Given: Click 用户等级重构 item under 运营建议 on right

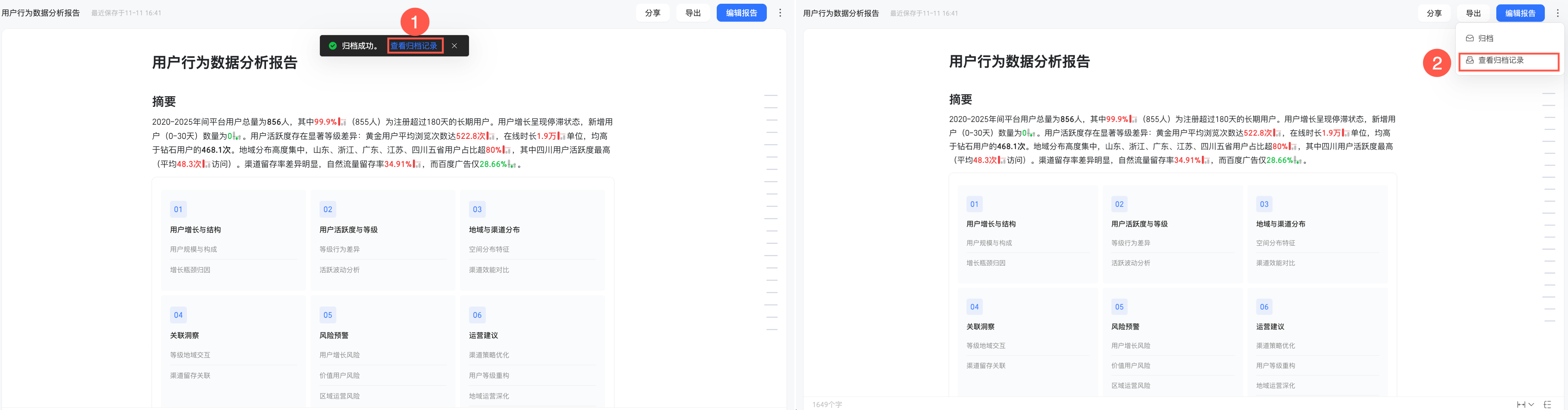Looking at the screenshot, I should point(1275,366).
